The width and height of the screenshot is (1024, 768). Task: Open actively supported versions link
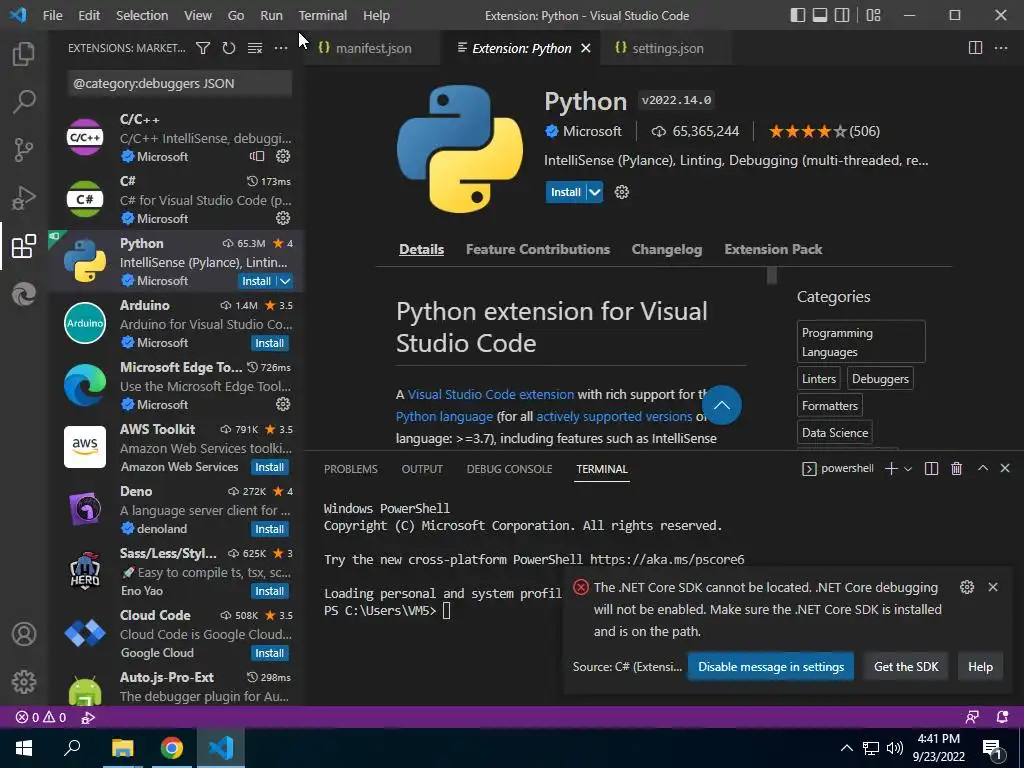pos(614,417)
